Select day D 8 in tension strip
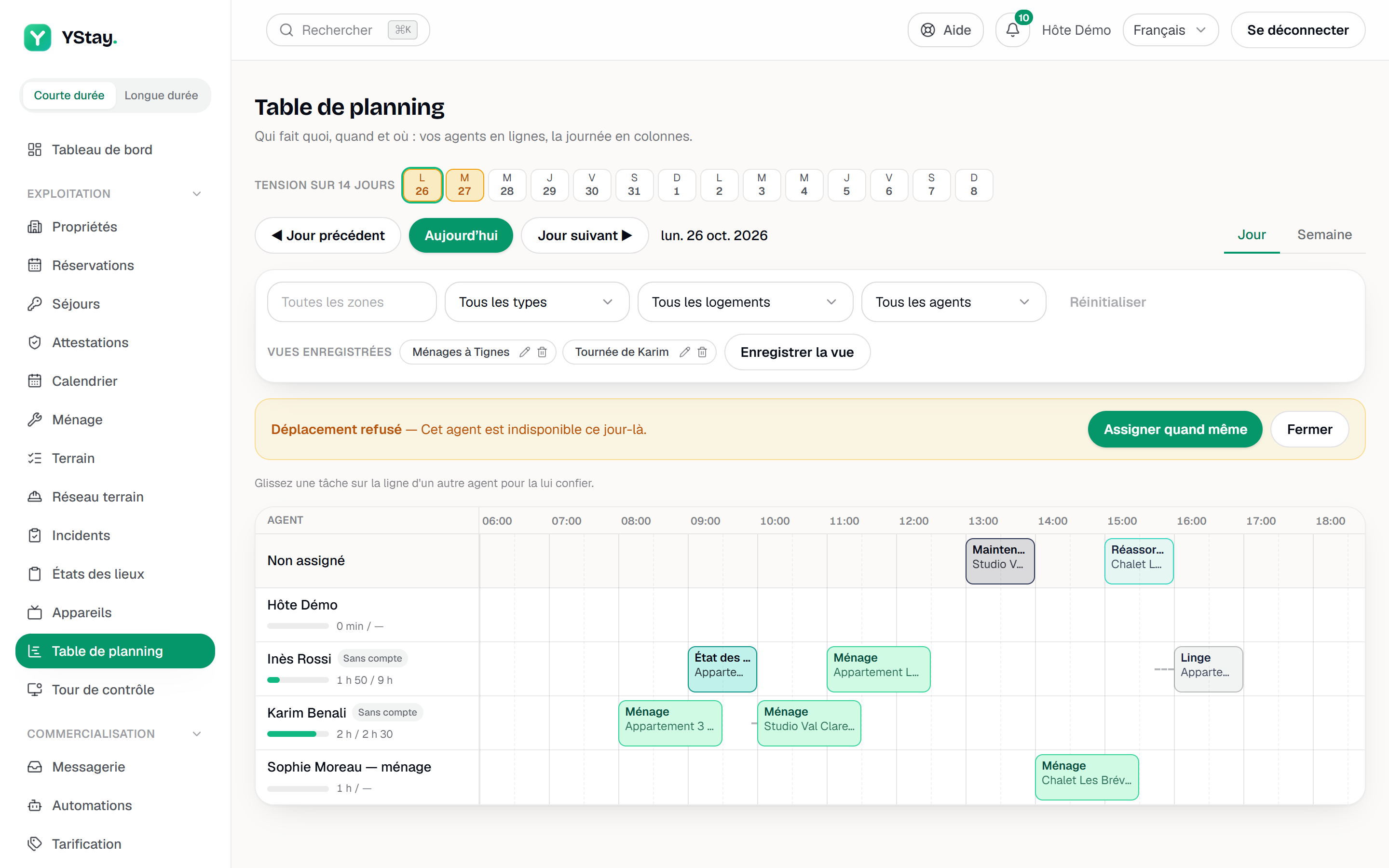Screen dimensions: 1389x868 pyautogui.click(x=974, y=185)
